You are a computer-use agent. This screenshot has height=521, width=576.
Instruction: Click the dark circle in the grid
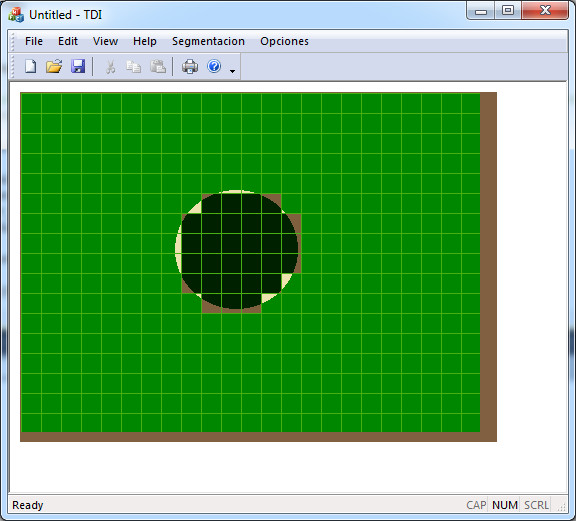[240, 251]
